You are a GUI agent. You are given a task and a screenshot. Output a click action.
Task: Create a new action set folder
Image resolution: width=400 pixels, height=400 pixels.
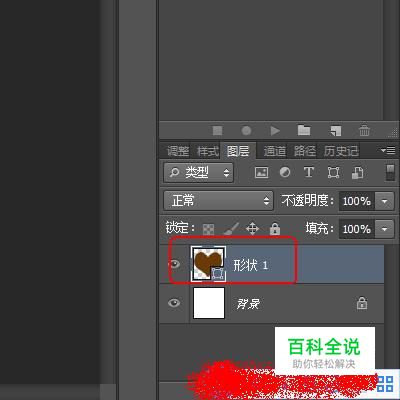[304, 130]
